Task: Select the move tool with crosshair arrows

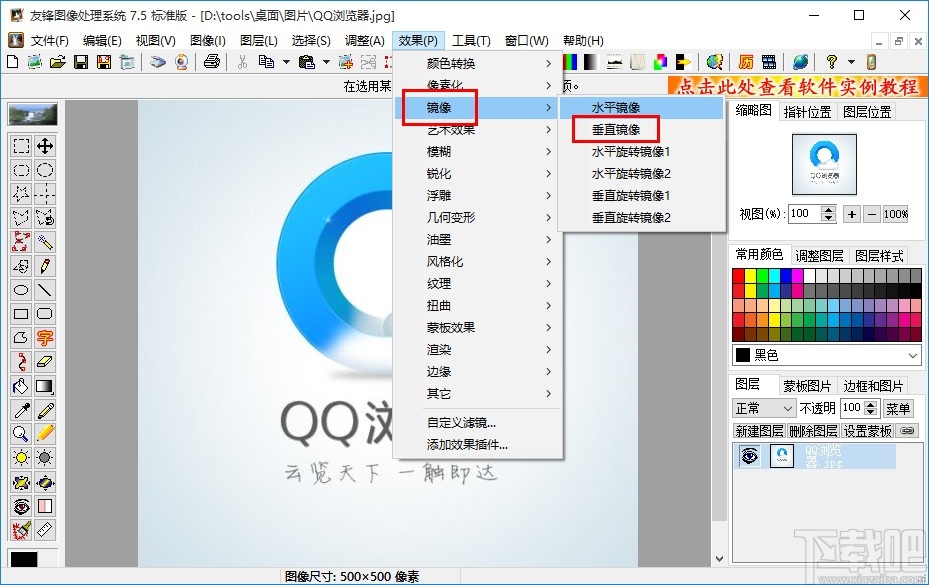Action: [x=44, y=145]
